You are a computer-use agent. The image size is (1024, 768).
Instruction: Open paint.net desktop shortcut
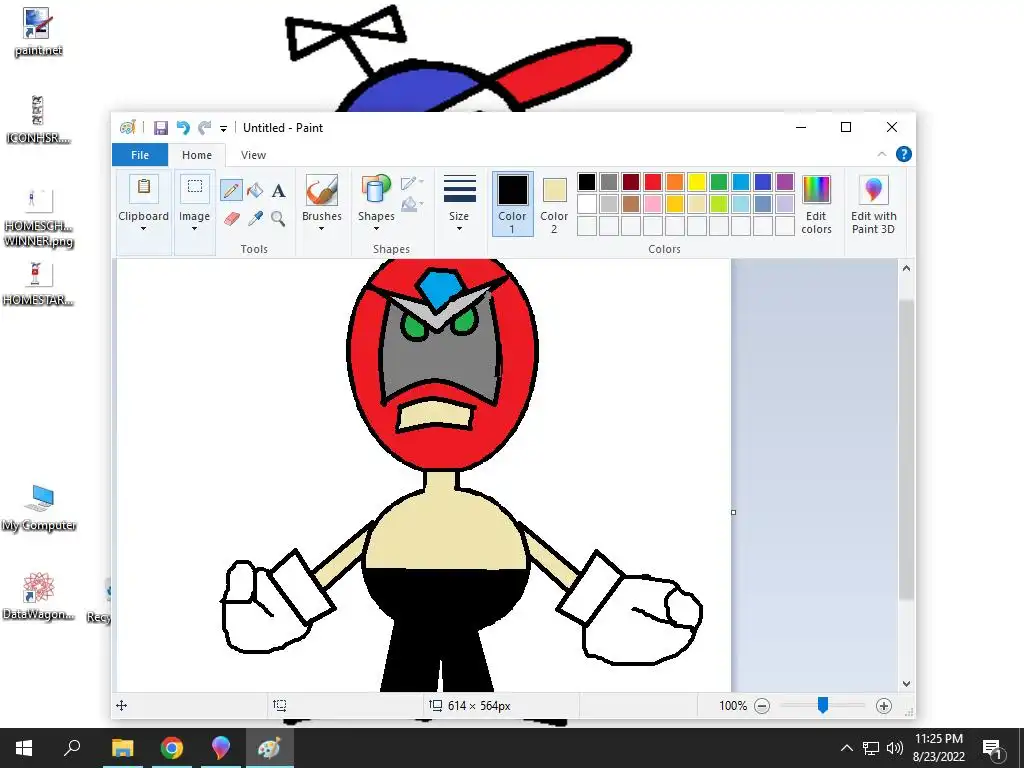(37, 31)
